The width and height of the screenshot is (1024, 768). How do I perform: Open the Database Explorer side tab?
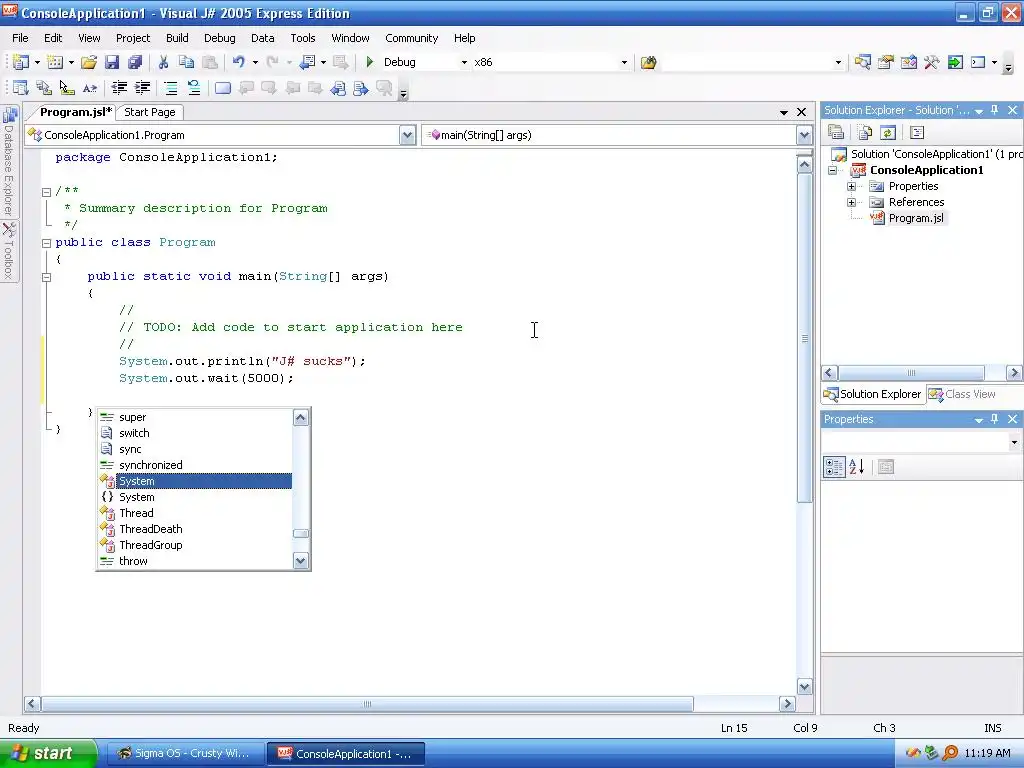[x=9, y=161]
